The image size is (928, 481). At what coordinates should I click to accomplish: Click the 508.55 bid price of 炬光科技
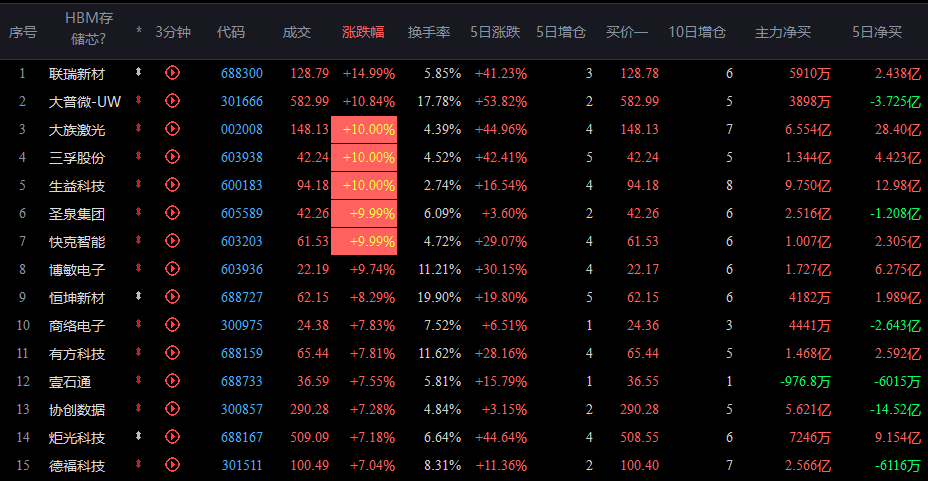pyautogui.click(x=639, y=437)
